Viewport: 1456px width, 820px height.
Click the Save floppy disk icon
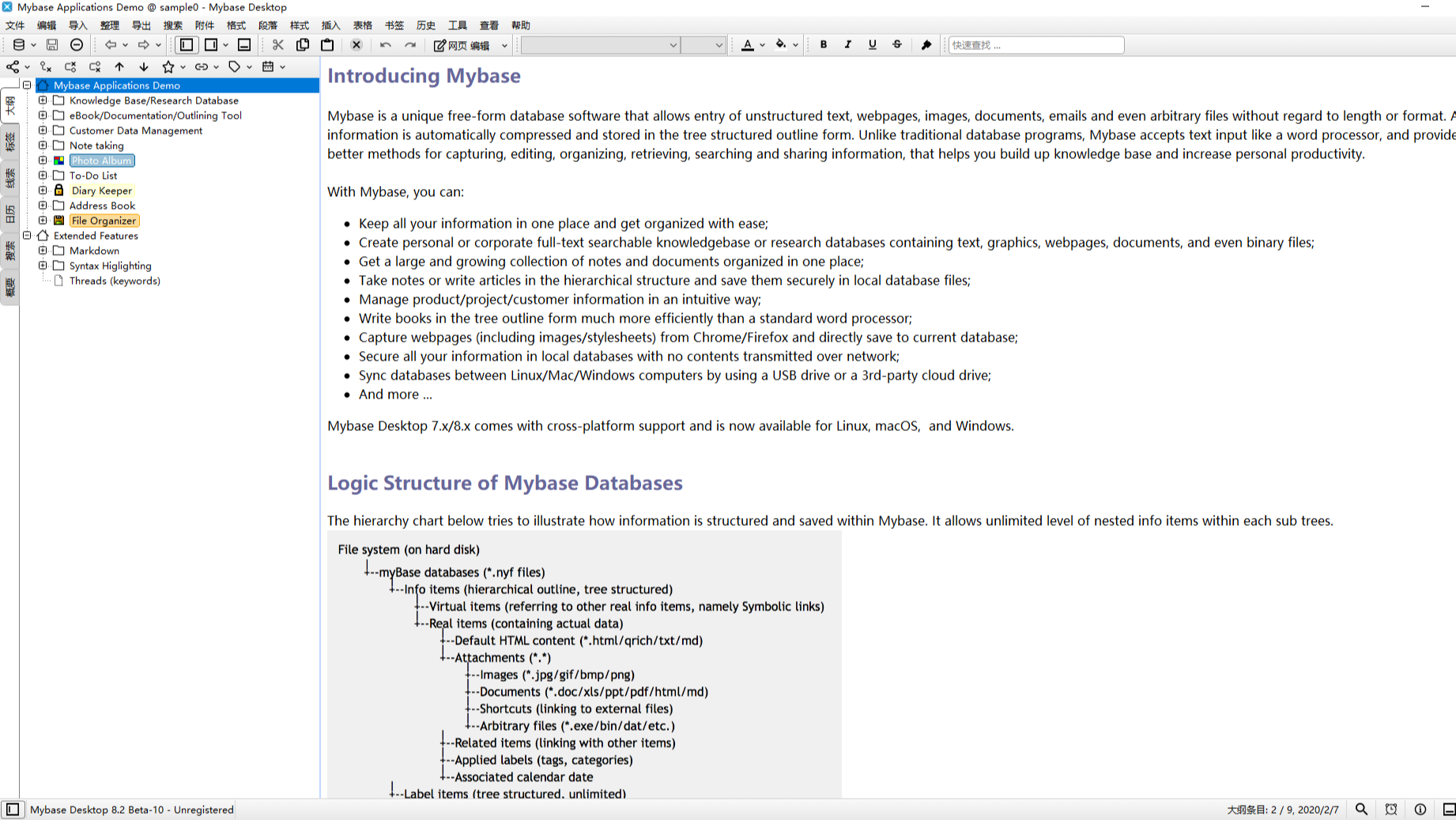52,45
